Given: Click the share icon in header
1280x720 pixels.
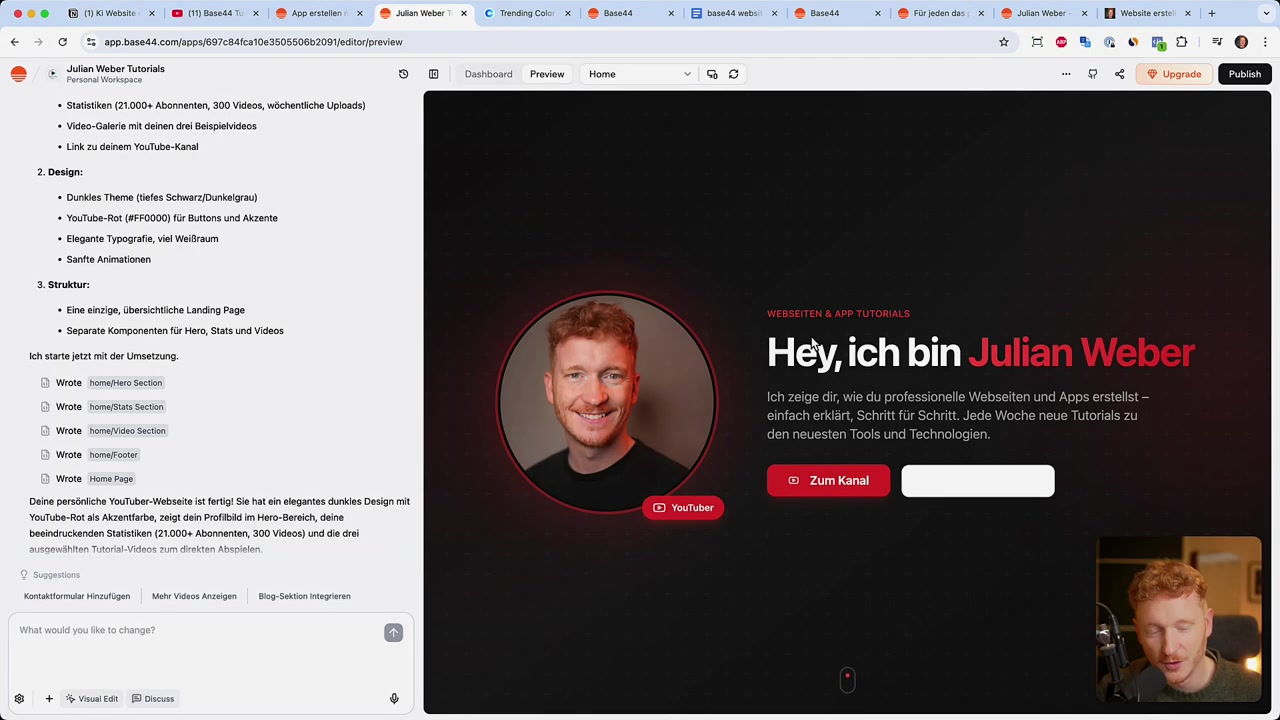Looking at the screenshot, I should [1119, 74].
